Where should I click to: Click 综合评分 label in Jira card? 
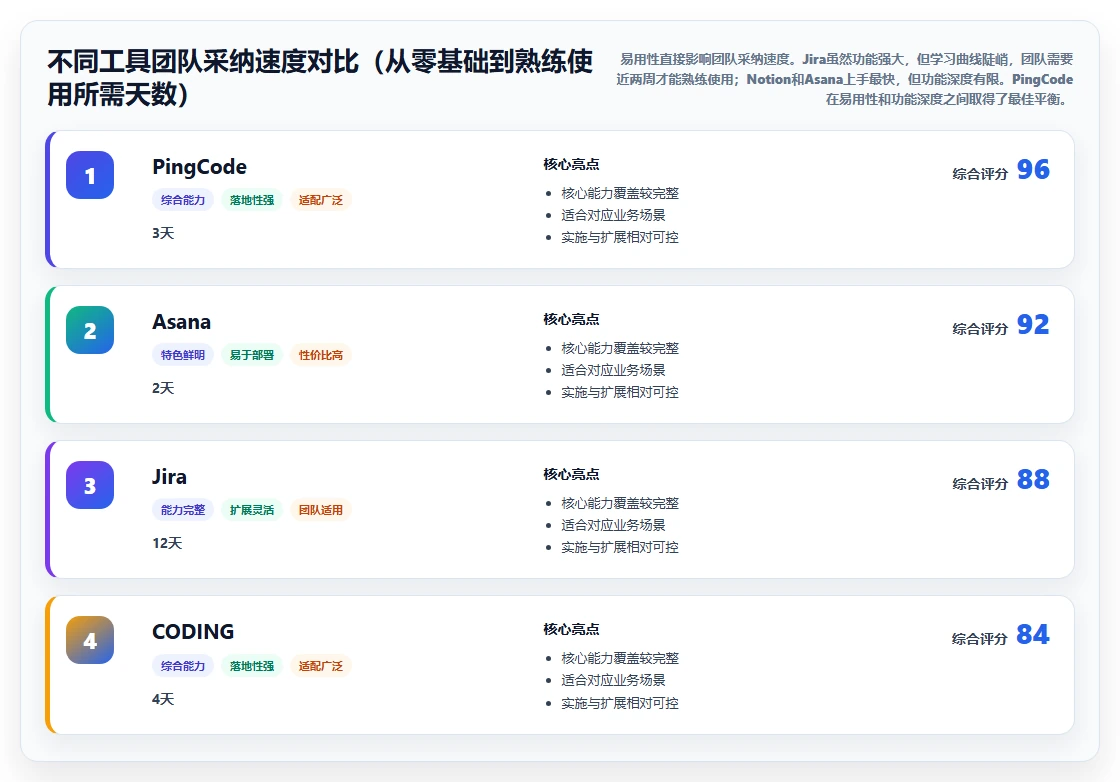[980, 483]
